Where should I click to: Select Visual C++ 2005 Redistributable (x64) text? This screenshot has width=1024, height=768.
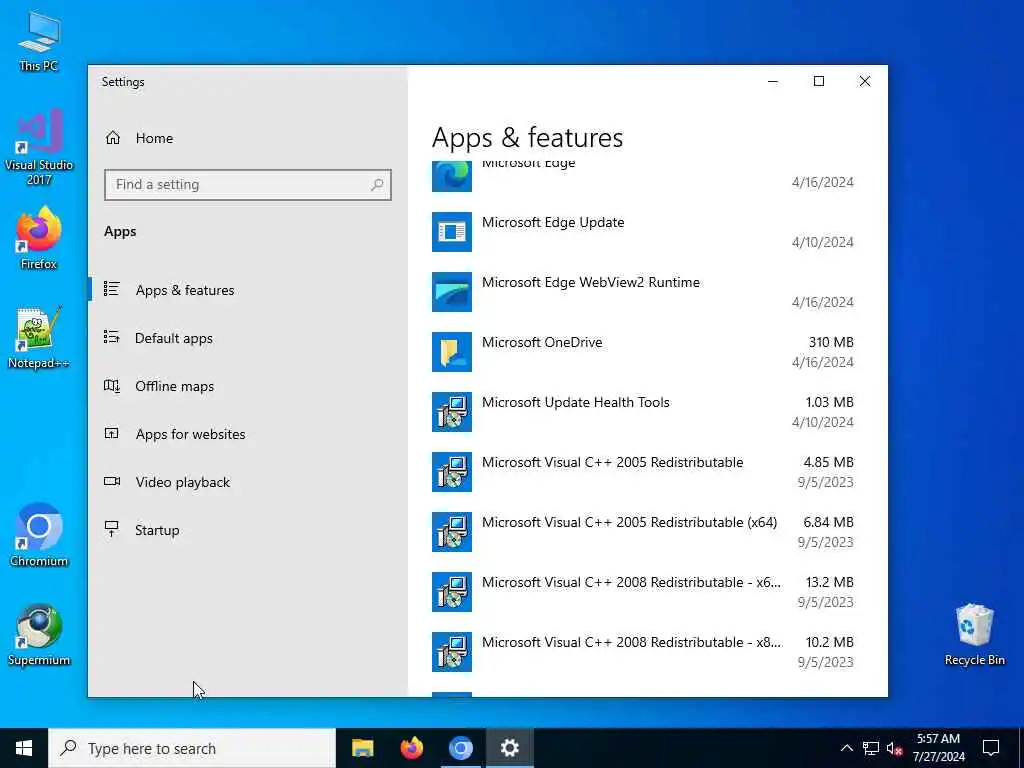(630, 522)
